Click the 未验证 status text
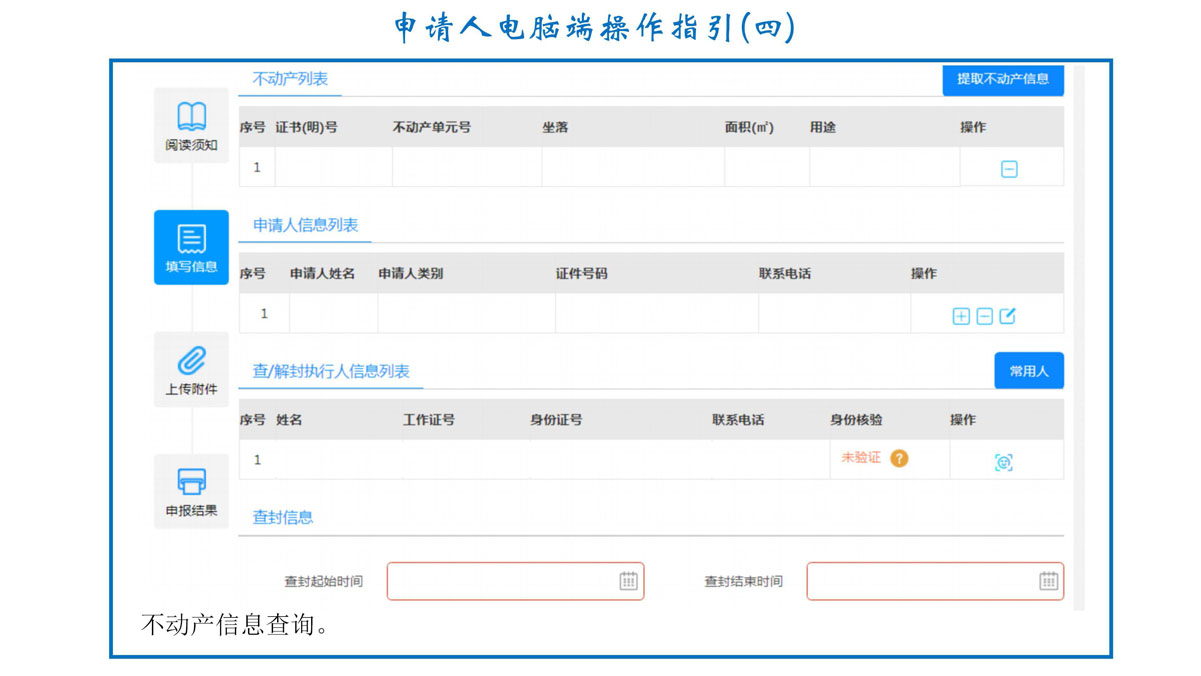This screenshot has height=676, width=1201. point(860,458)
